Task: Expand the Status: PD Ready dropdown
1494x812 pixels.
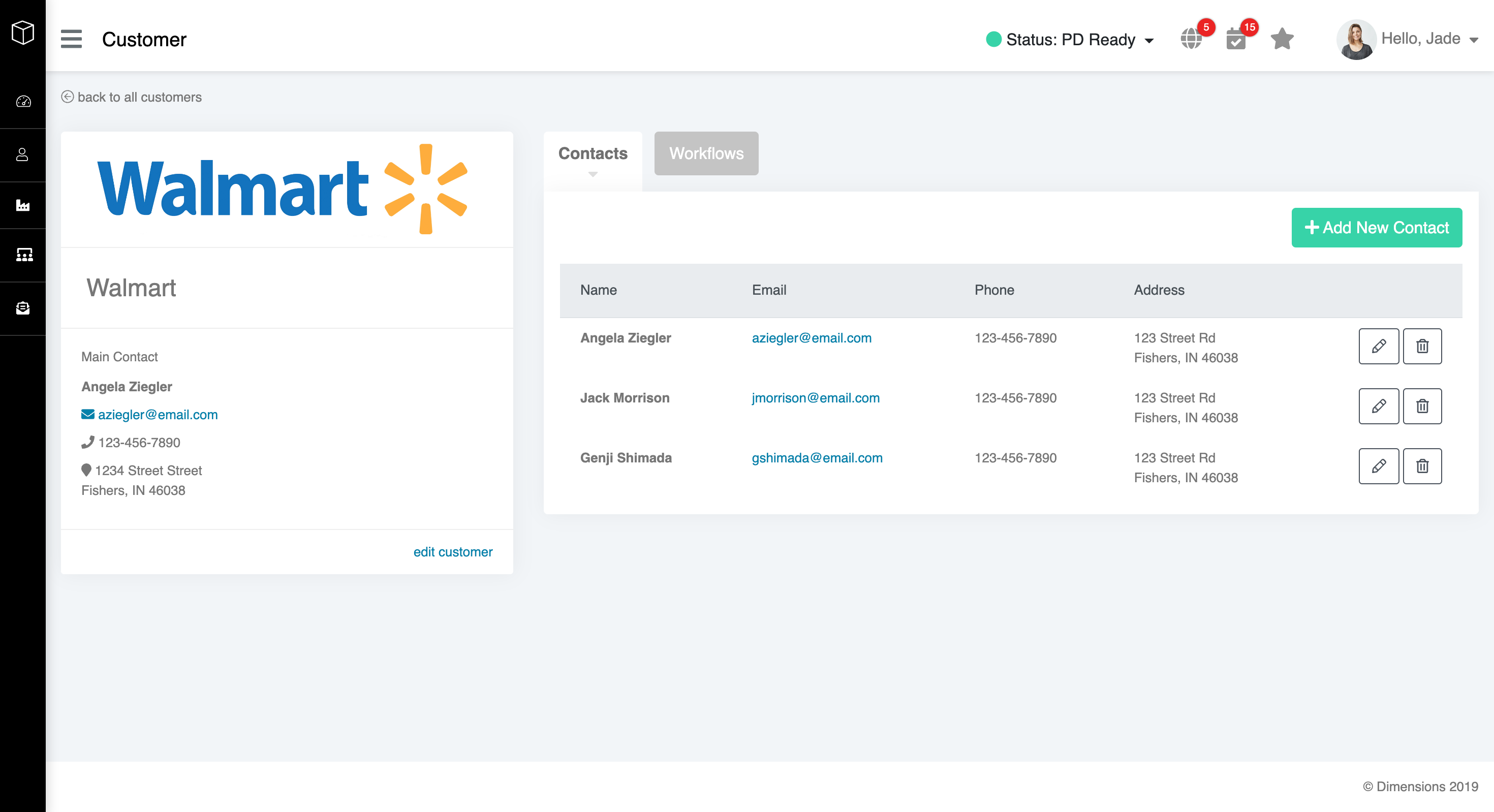Action: pyautogui.click(x=1070, y=40)
